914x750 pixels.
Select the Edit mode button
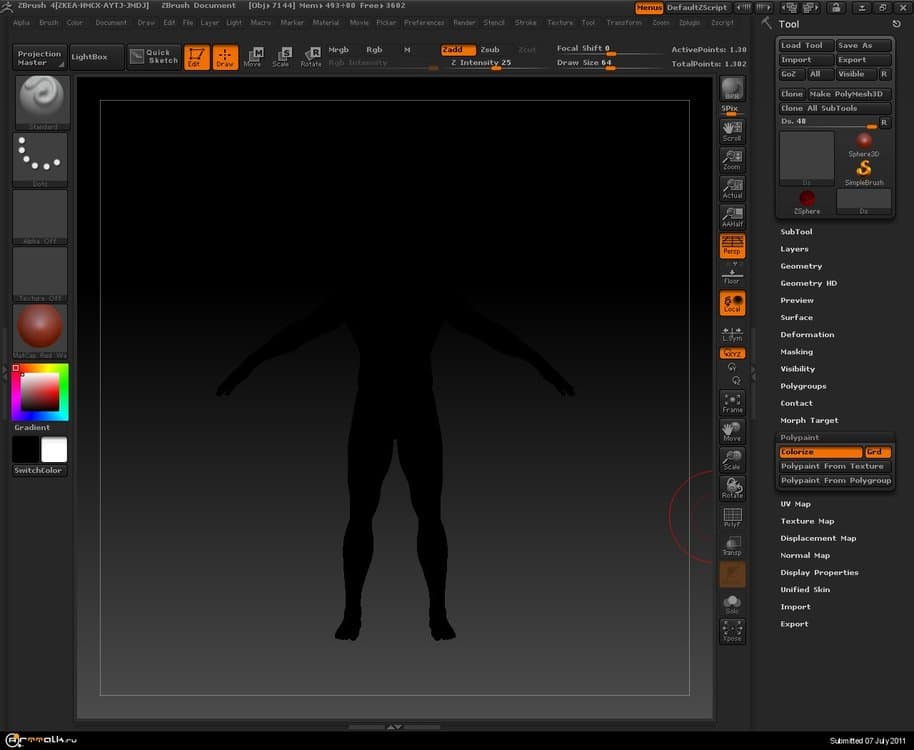click(196, 57)
